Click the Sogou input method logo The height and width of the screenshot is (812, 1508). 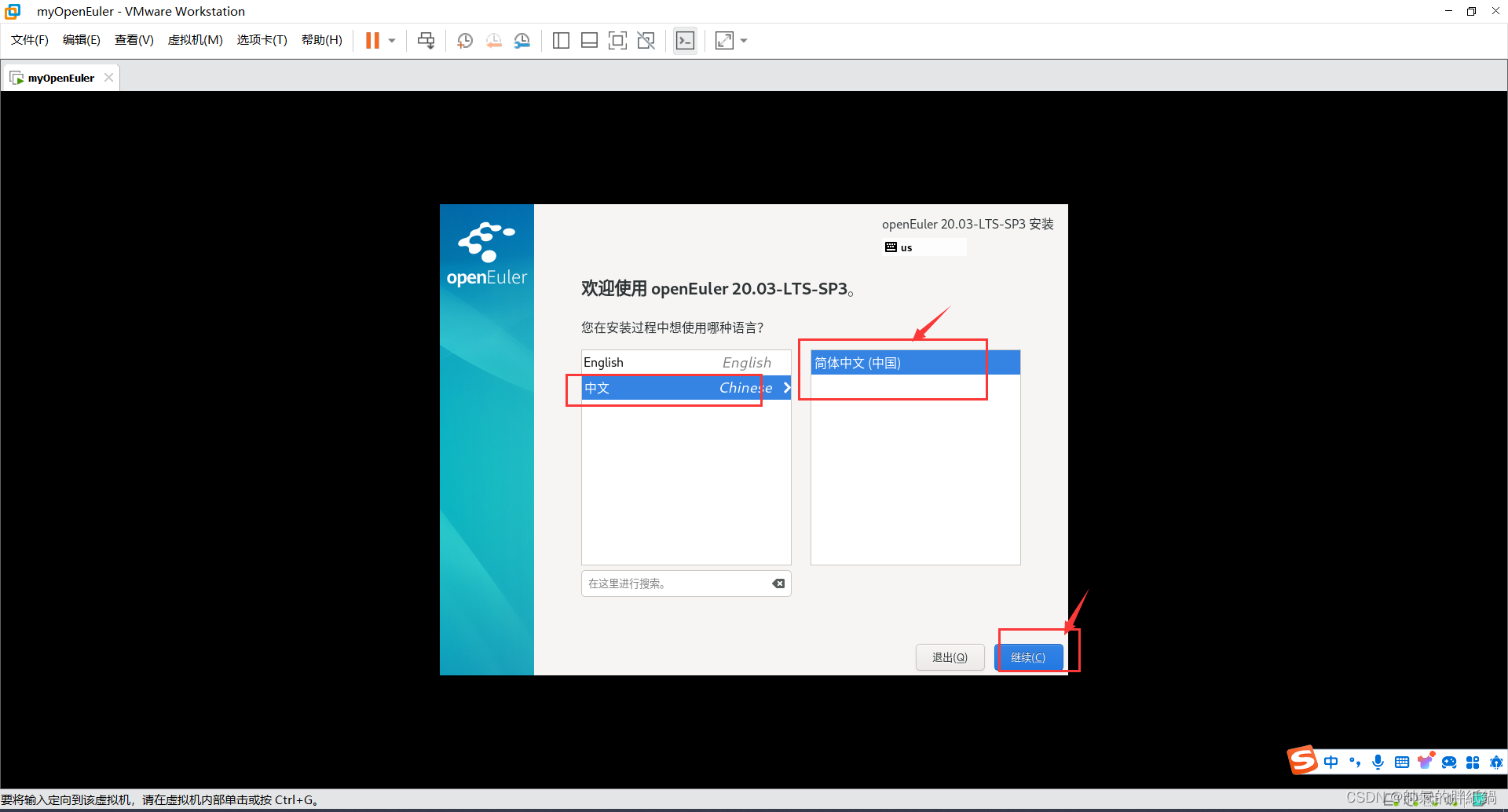[1302, 759]
